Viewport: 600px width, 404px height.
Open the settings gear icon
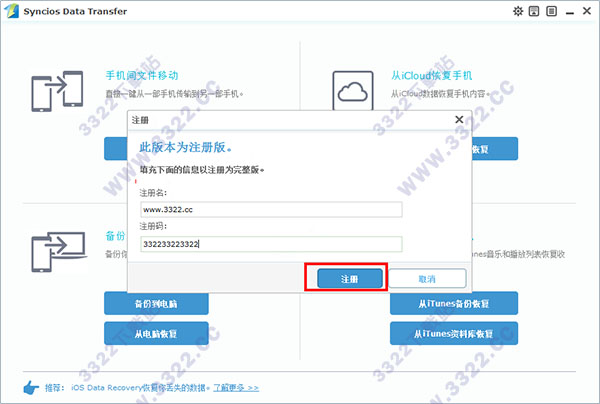point(518,11)
